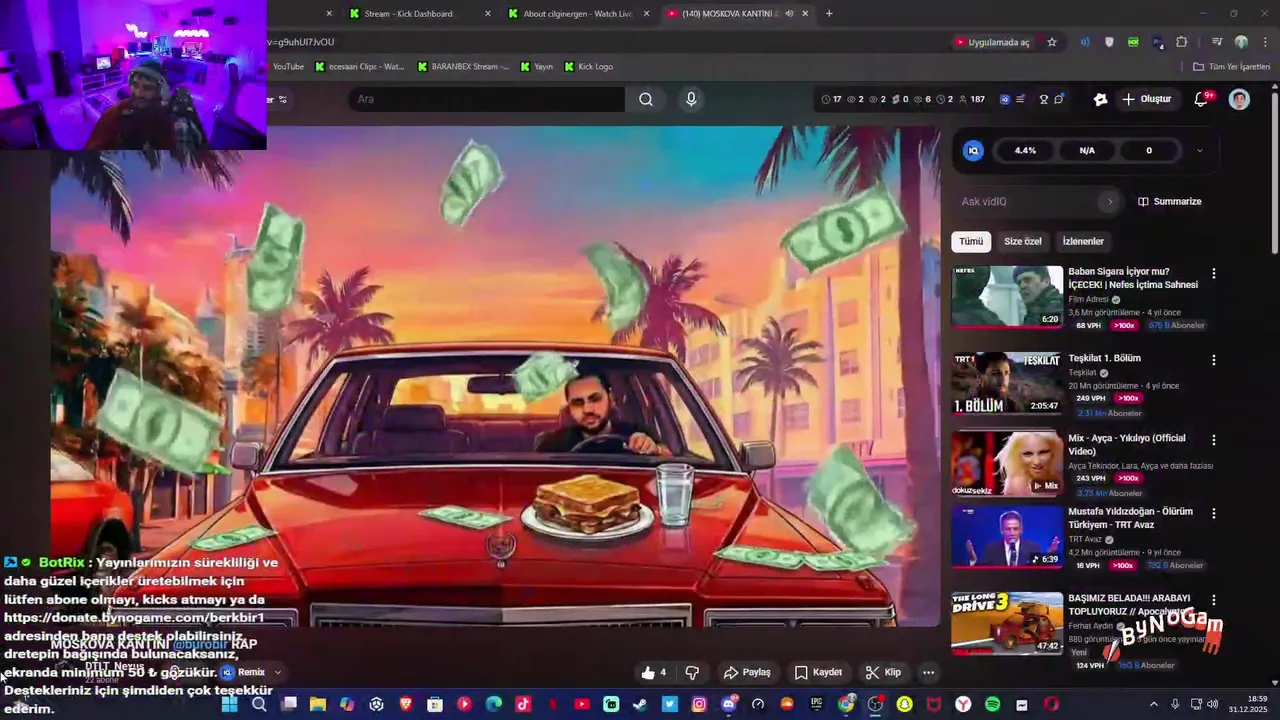The image size is (1280, 720).
Task: Open options menu for Teşkilat 1. Bölüm
Action: [1214, 360]
